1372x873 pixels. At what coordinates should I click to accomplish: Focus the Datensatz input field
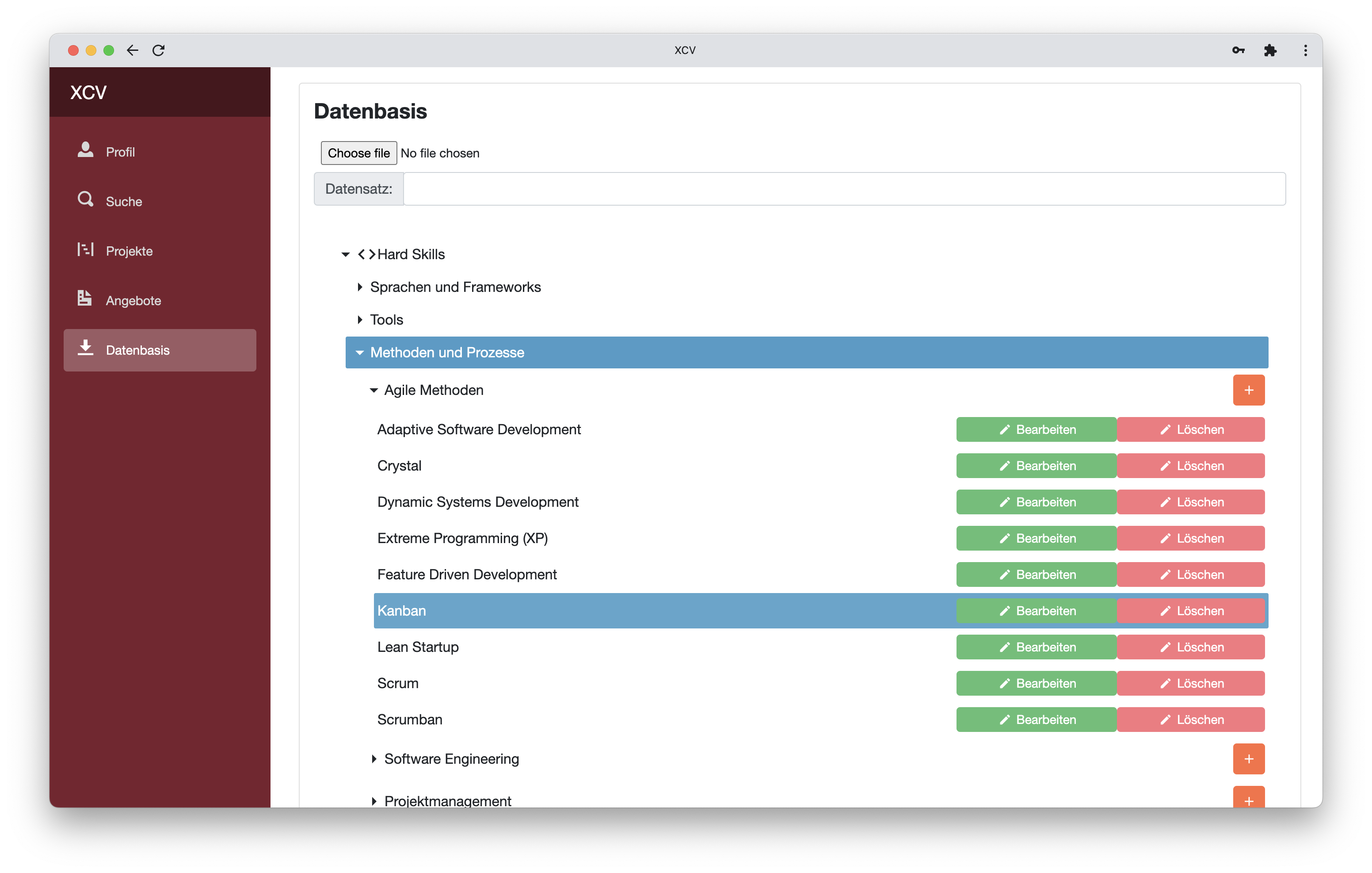point(844,189)
